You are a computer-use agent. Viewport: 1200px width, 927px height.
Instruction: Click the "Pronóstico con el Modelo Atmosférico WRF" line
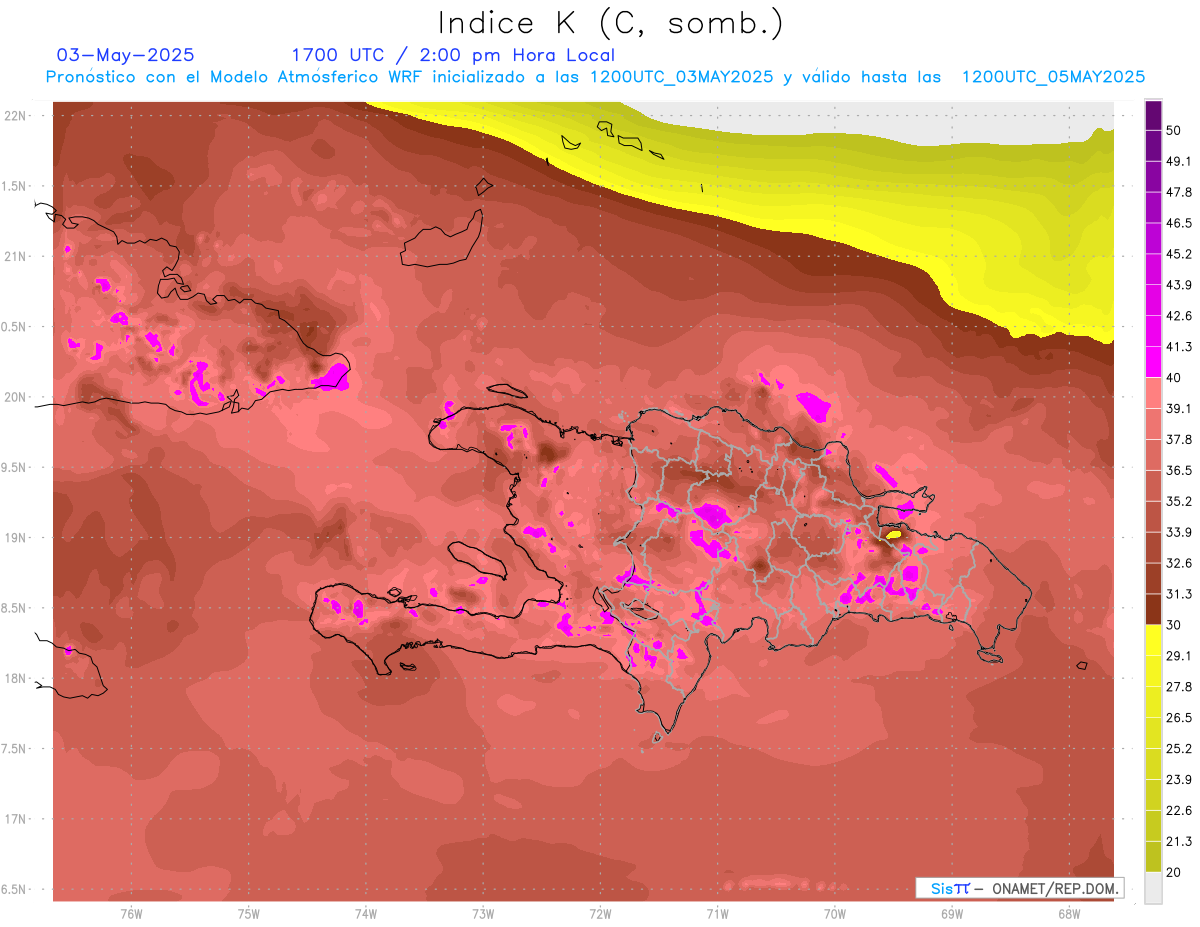[595, 77]
